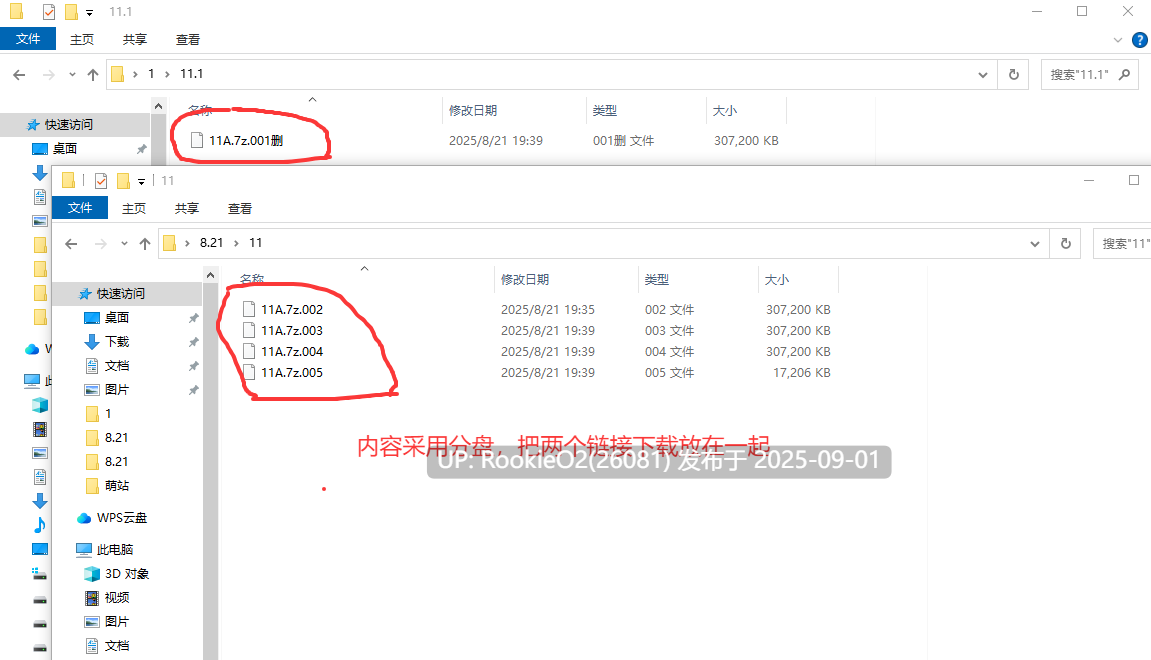Click the properties checkmark icon in 11 titlebar
The width and height of the screenshot is (1151, 660).
click(101, 181)
